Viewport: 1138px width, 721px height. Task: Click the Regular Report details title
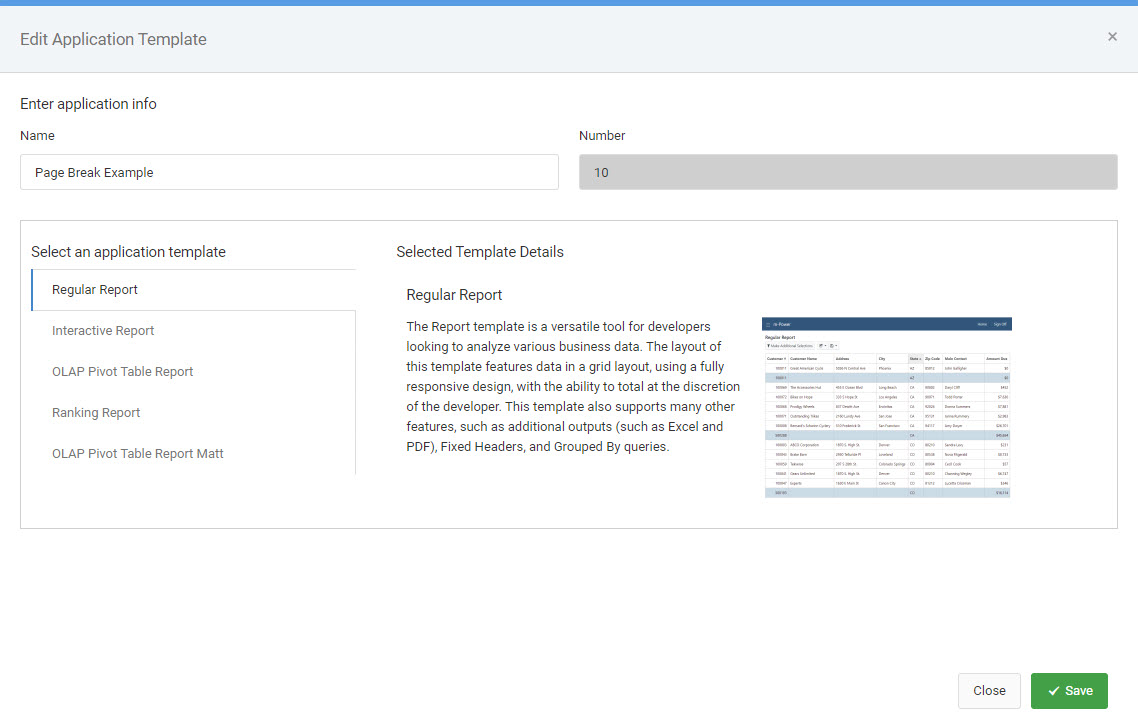[454, 295]
